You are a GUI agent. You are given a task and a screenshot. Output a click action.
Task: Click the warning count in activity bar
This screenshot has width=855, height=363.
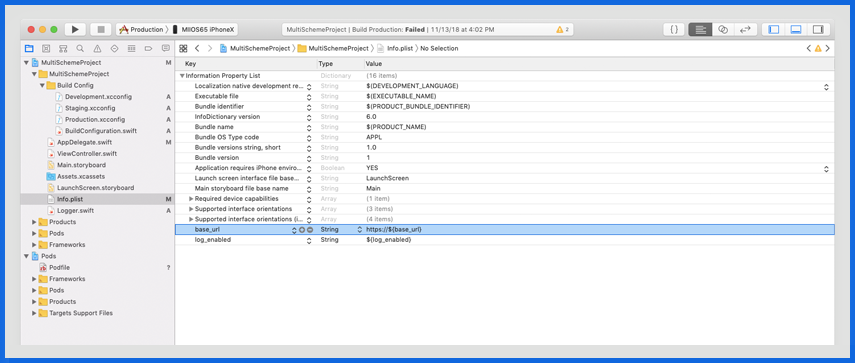563,29
